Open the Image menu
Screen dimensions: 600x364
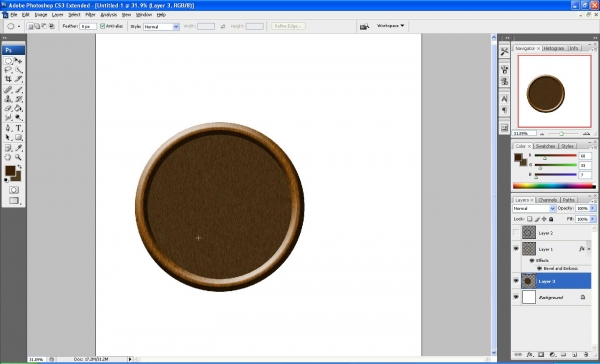pyautogui.click(x=41, y=15)
